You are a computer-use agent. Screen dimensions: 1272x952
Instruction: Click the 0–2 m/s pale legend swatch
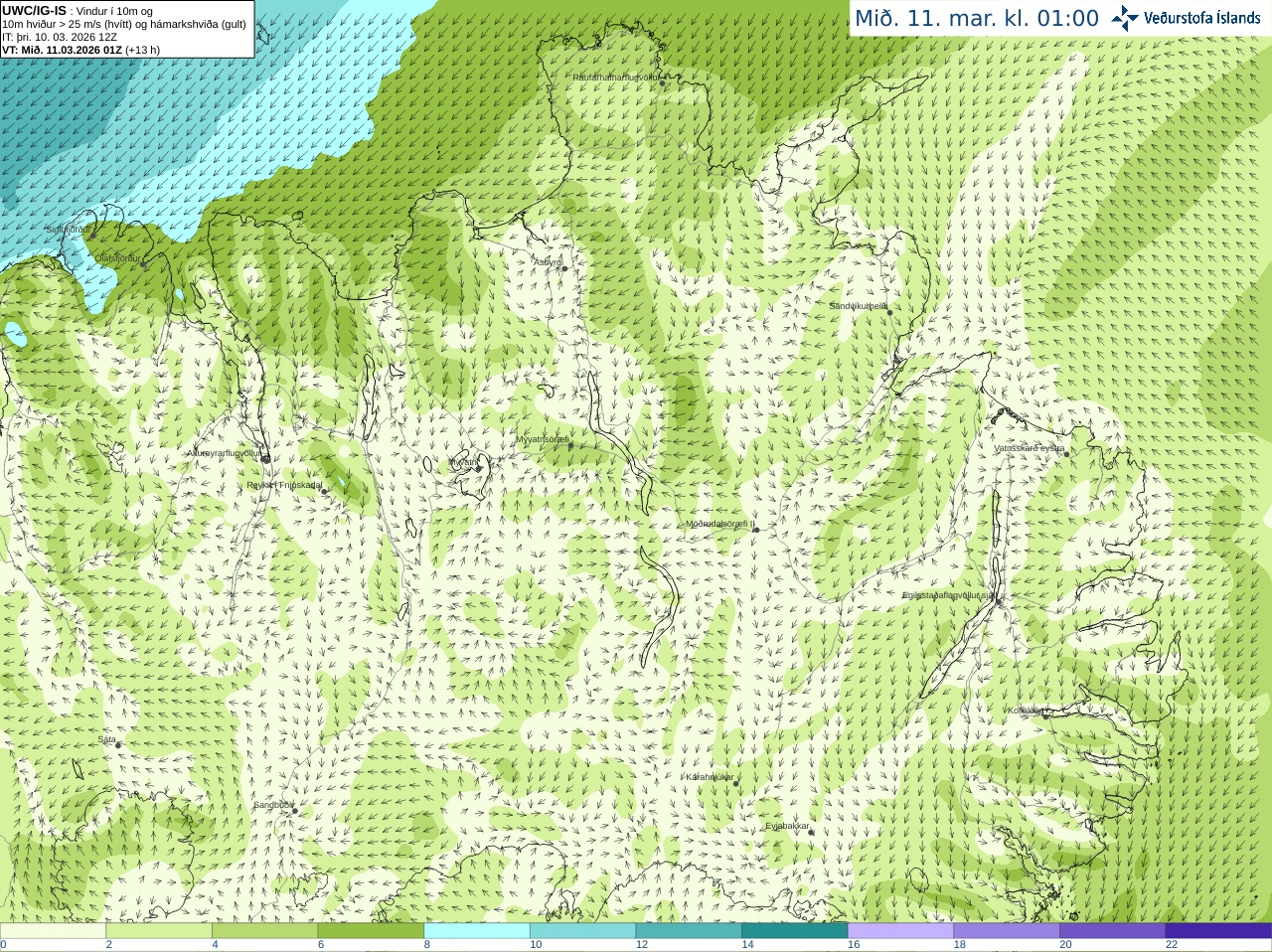click(53, 931)
